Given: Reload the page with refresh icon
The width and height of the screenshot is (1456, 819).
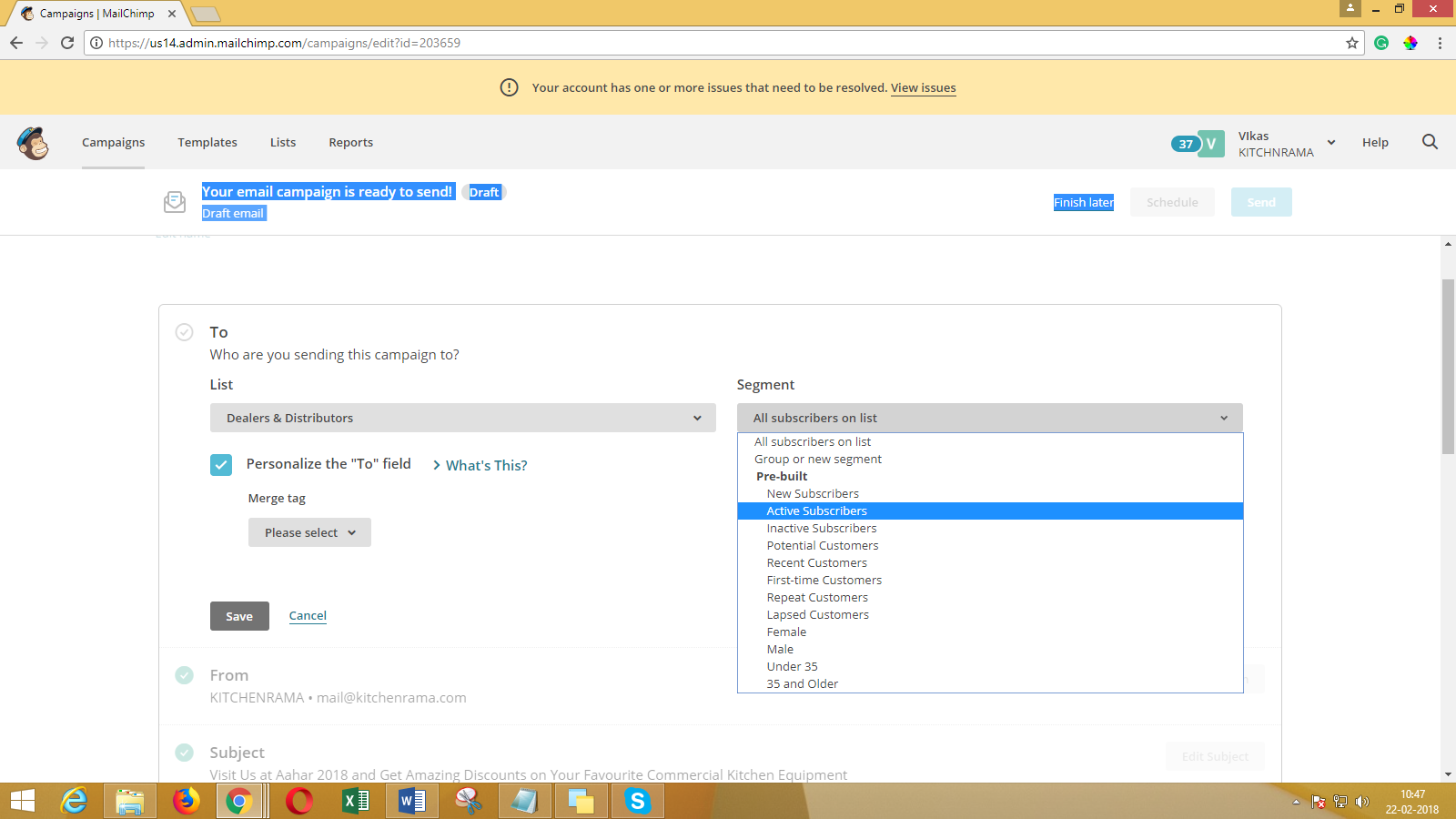Looking at the screenshot, I should coord(67,43).
